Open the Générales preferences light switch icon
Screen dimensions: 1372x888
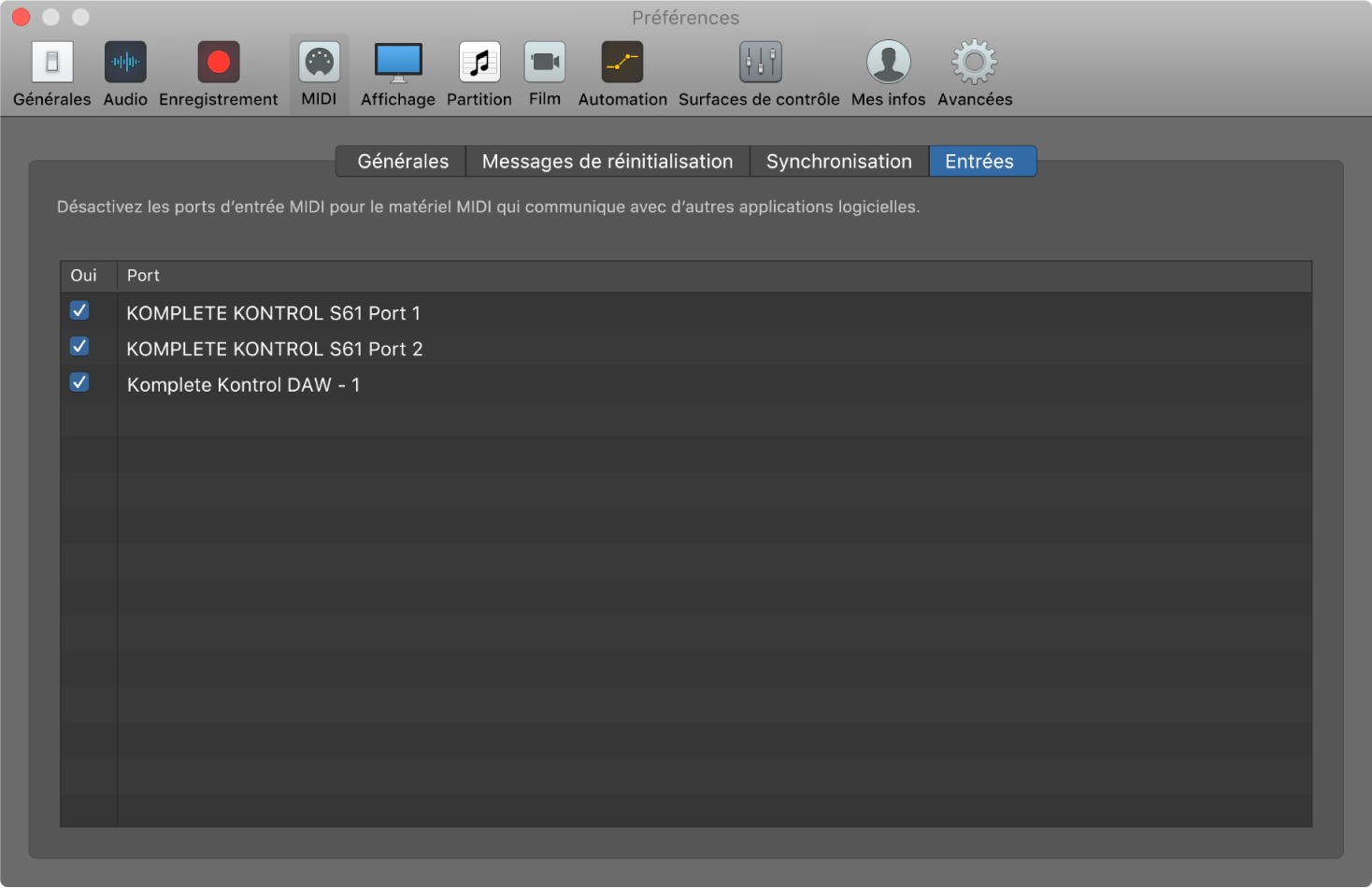tap(52, 63)
